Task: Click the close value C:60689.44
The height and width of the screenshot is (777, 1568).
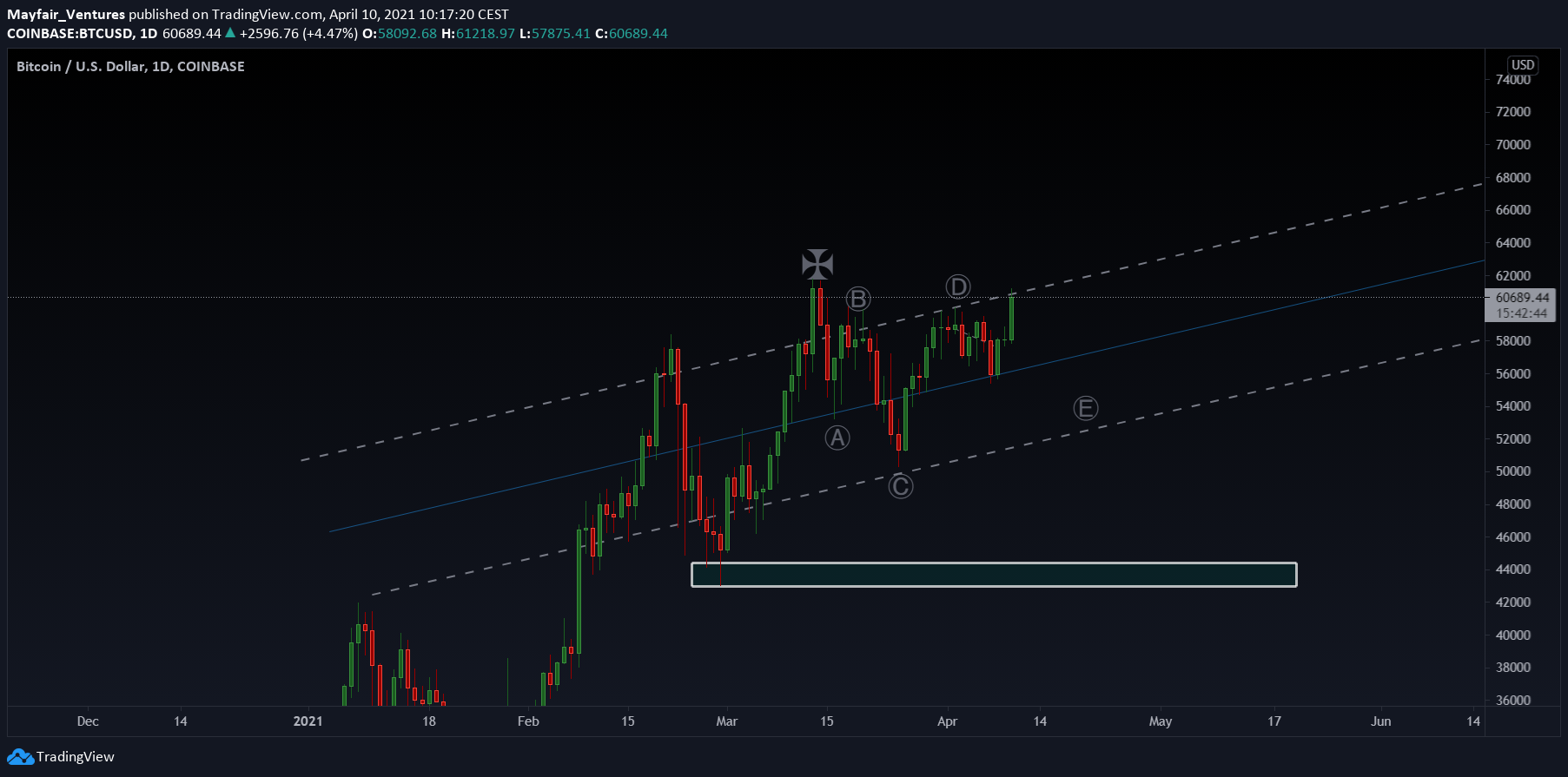Action: (x=632, y=33)
